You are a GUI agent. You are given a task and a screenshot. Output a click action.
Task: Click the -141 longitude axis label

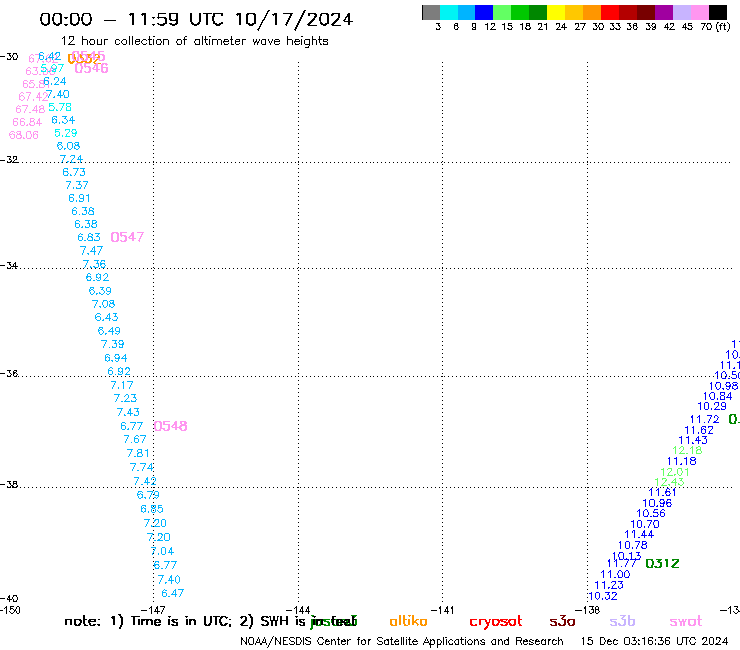point(442,610)
